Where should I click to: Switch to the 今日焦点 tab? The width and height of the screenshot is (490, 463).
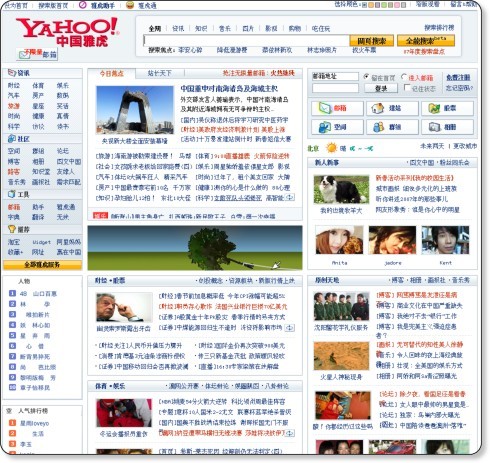(112, 73)
